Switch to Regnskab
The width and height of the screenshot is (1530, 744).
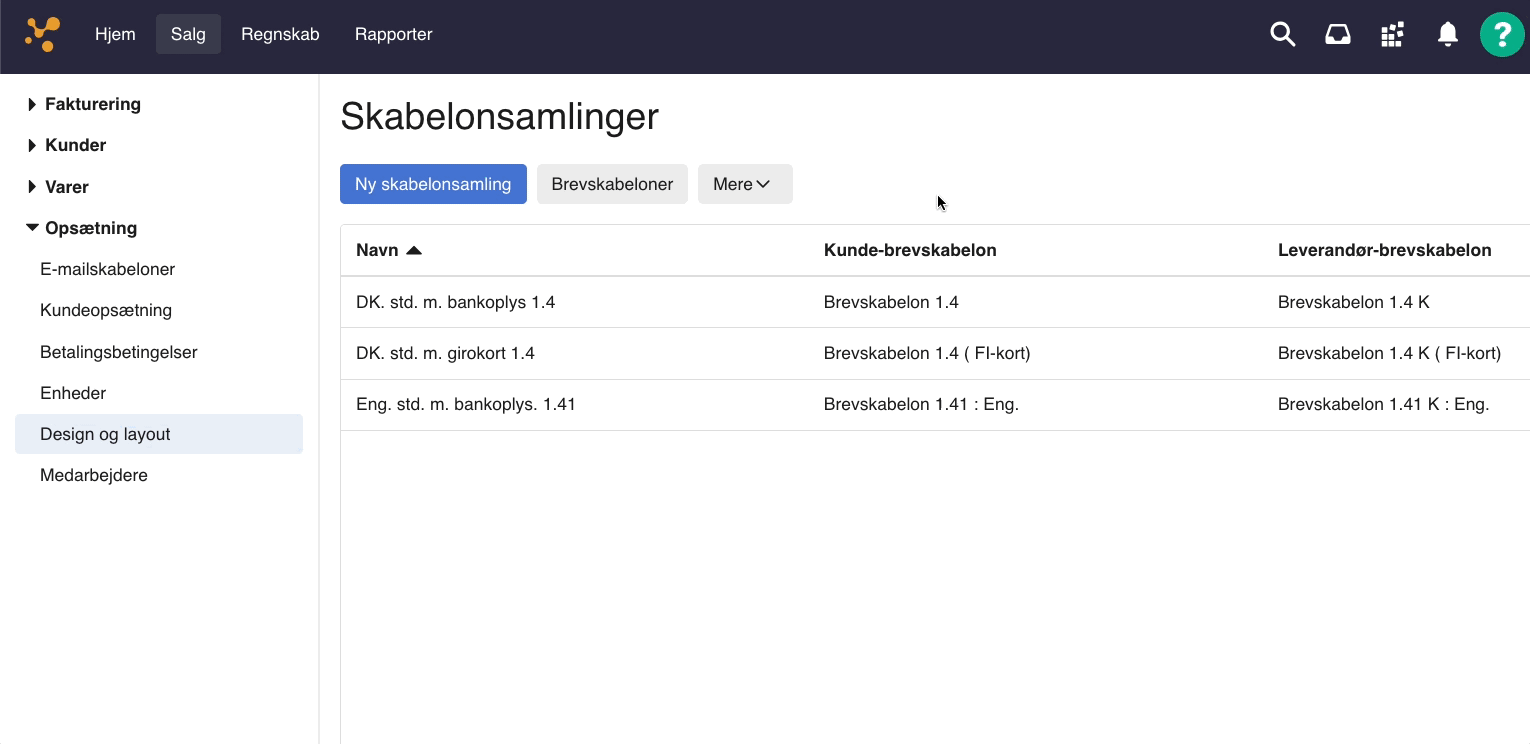(280, 34)
